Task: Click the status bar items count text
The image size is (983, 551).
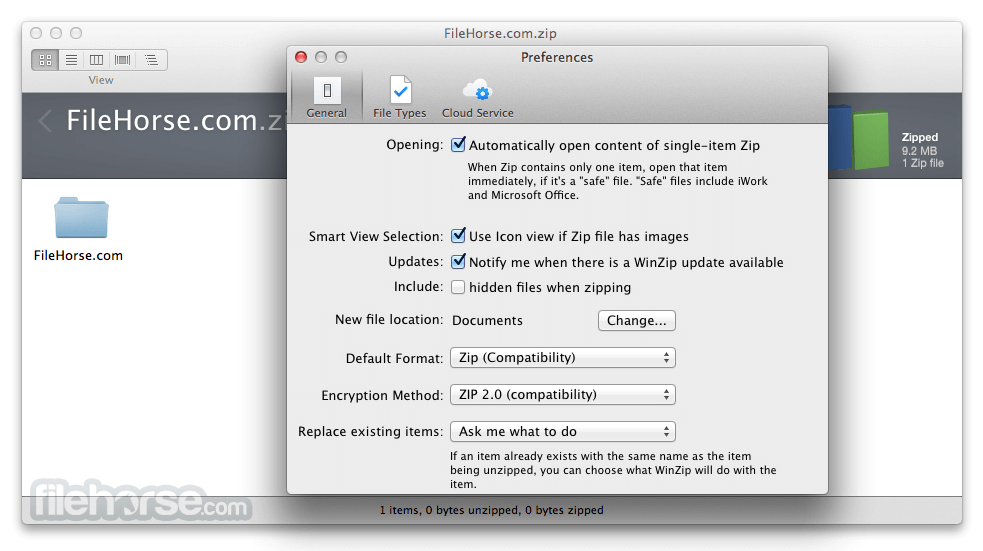Action: point(492,510)
